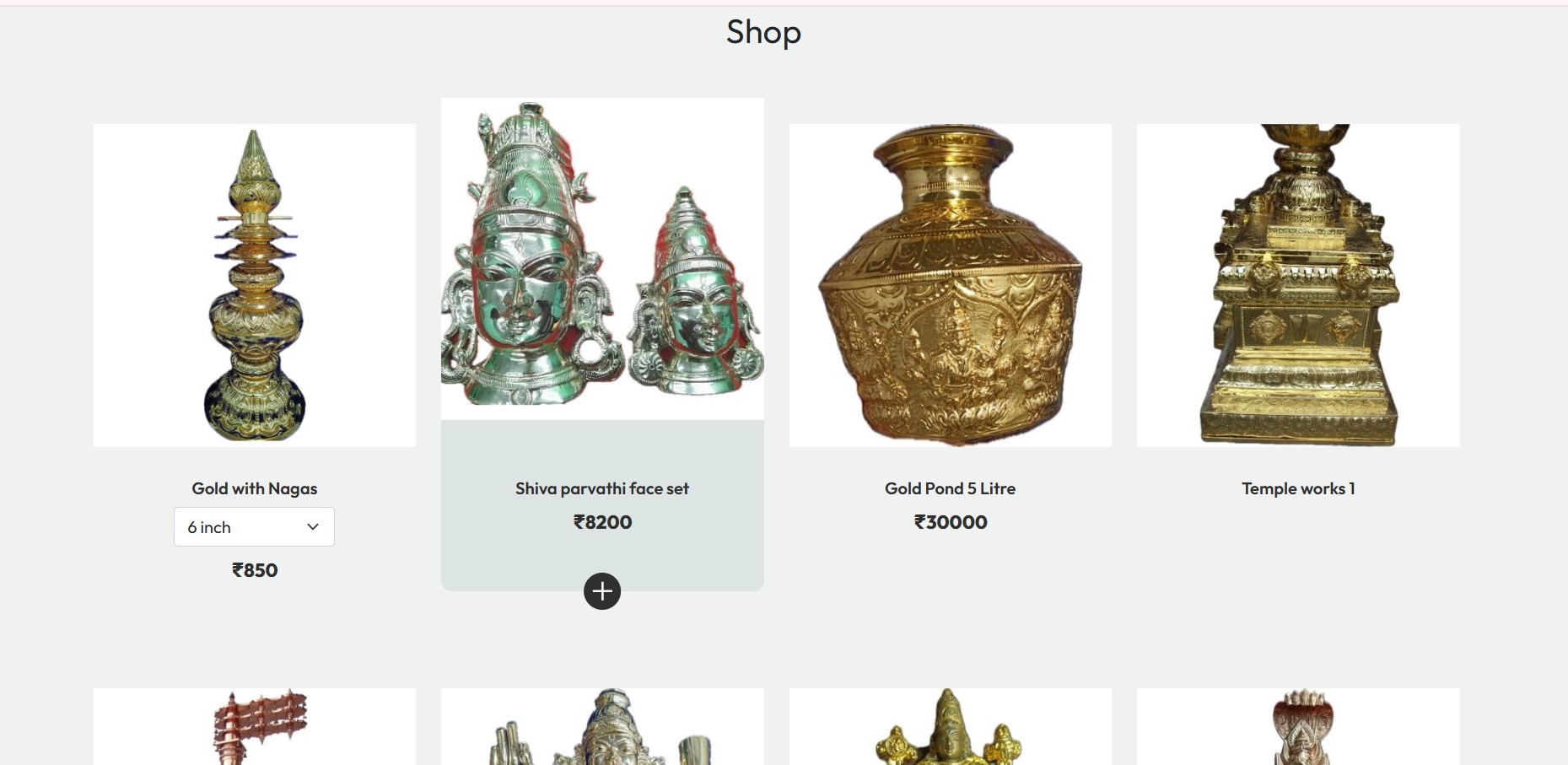The image size is (1568, 765).
Task: Open the copper-colored item thumbnail, second row first
Action: pos(255,727)
